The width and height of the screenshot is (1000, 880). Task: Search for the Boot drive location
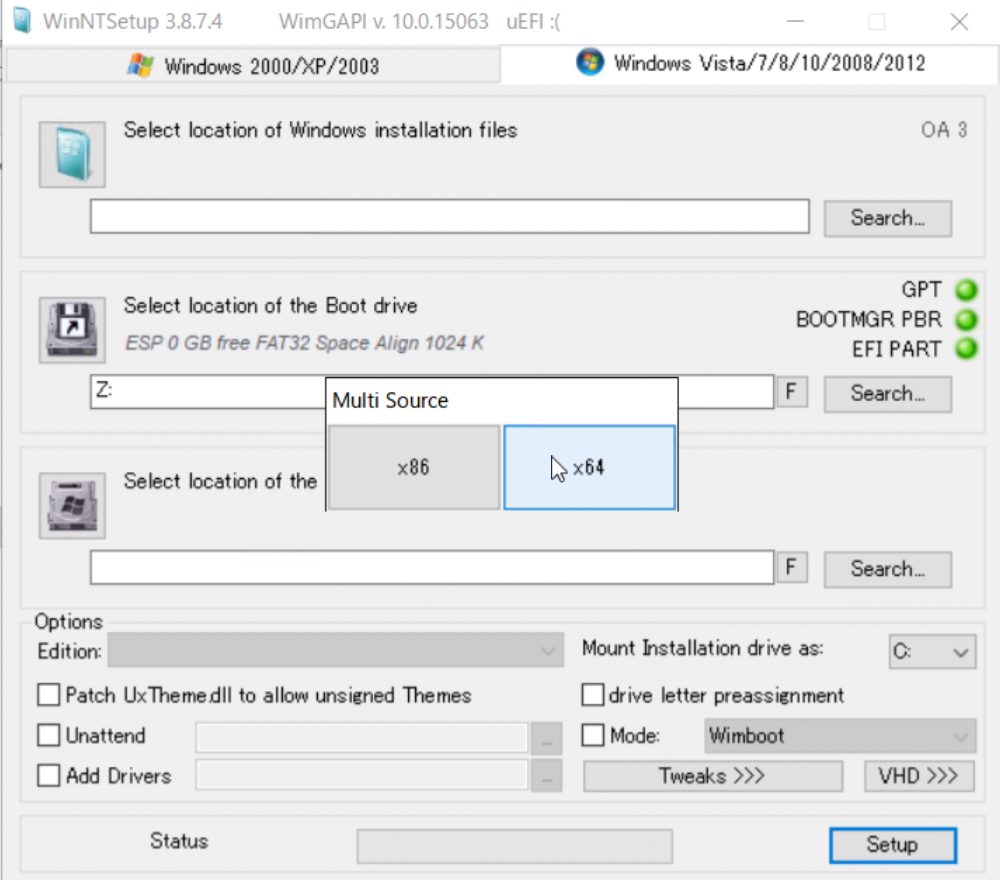click(888, 394)
